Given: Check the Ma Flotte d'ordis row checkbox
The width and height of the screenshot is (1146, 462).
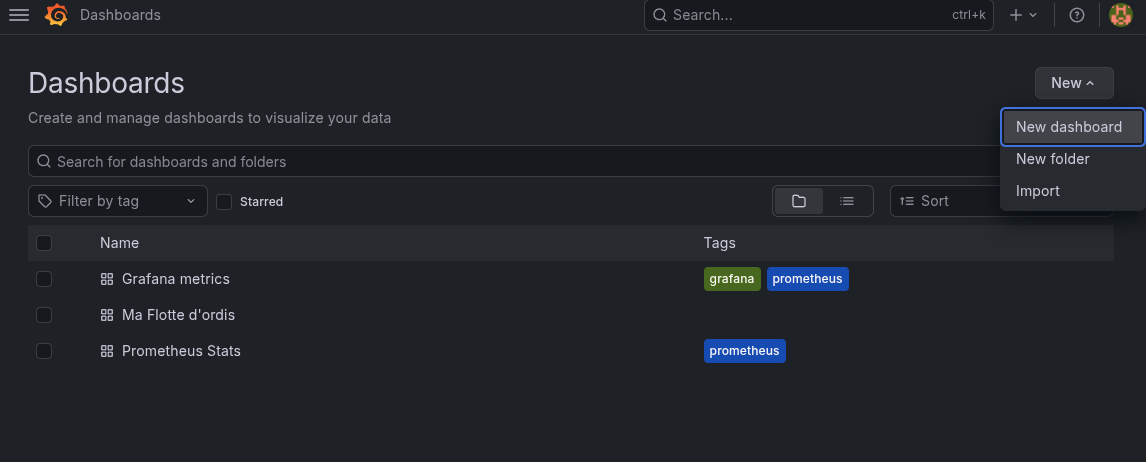Looking at the screenshot, I should click(x=44, y=315).
